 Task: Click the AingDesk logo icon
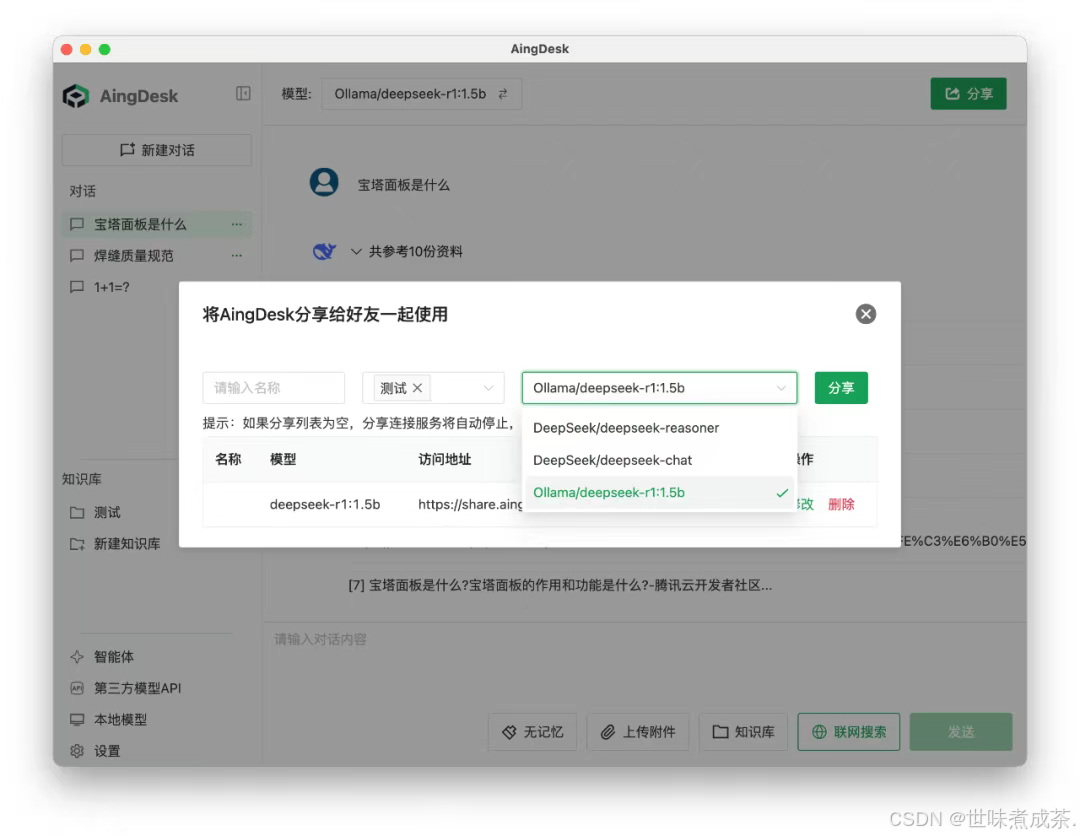(x=76, y=96)
